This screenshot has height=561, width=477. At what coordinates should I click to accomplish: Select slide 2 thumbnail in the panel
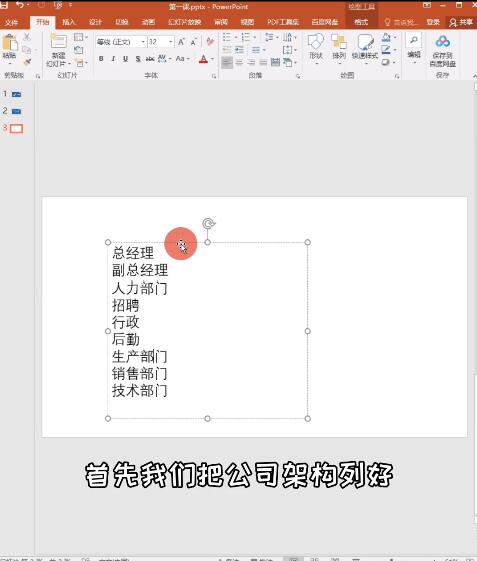click(16, 111)
